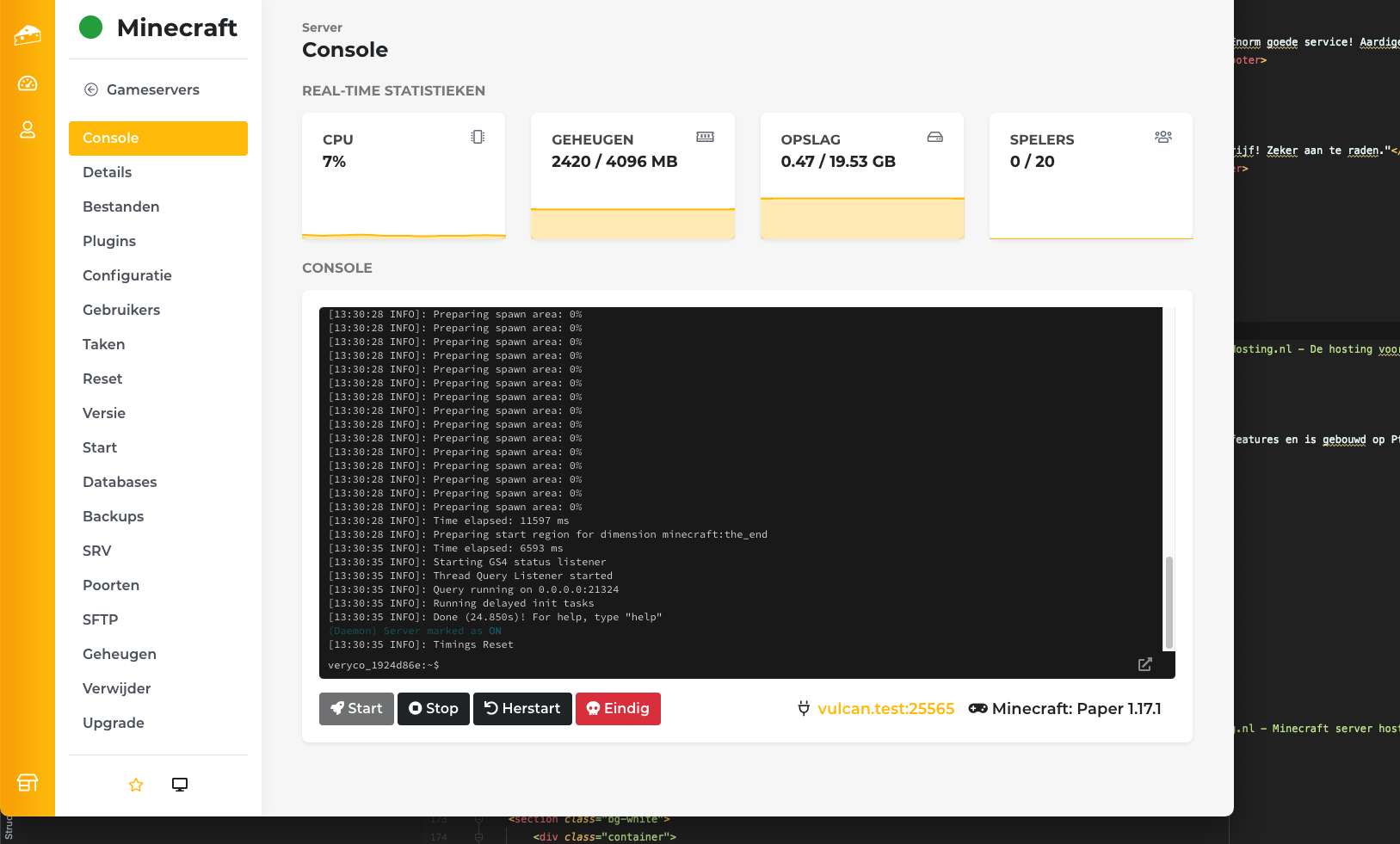
Task: Click the star favorite icon
Action: tap(136, 785)
